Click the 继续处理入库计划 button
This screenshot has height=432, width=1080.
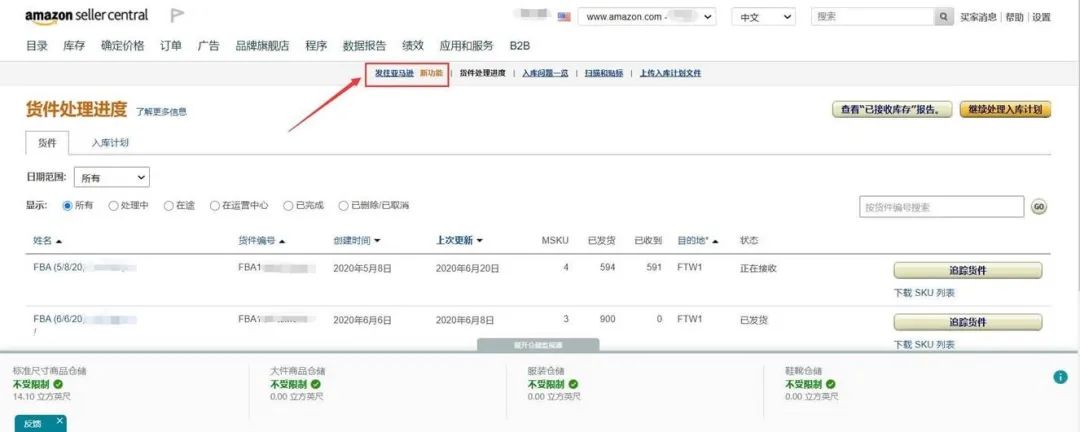1005,110
